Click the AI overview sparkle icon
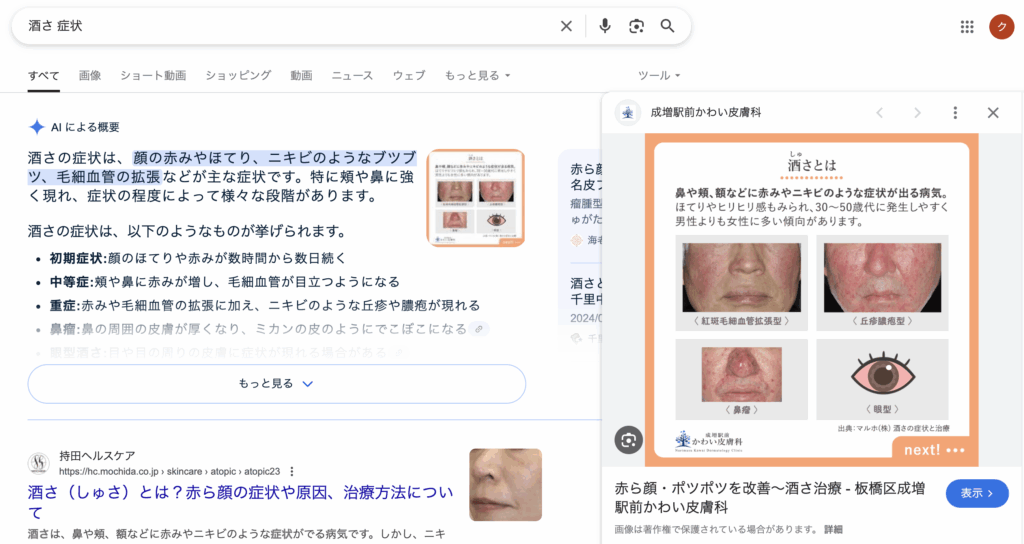 pos(37,127)
